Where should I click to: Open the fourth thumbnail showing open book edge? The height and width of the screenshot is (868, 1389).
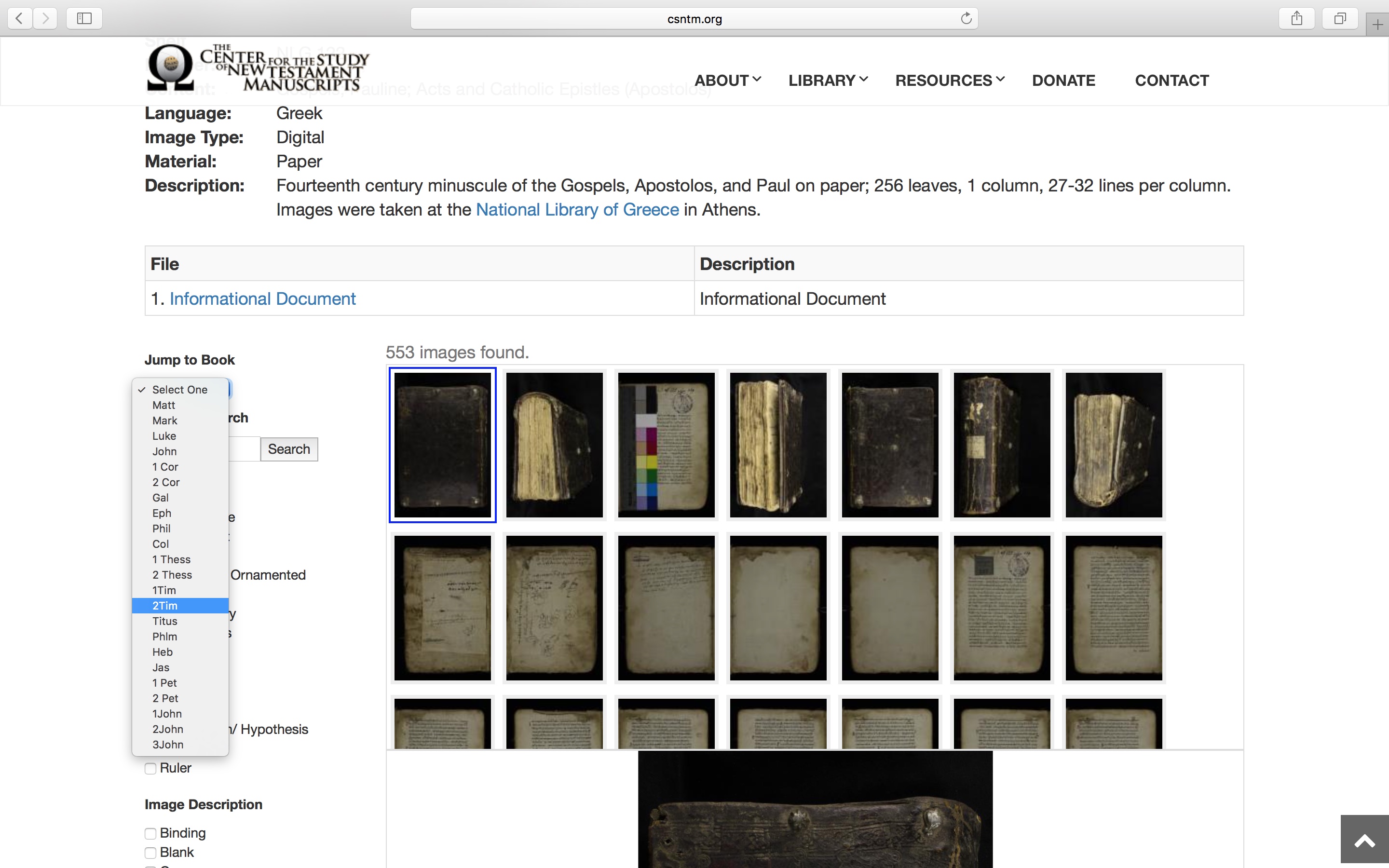[x=778, y=445]
